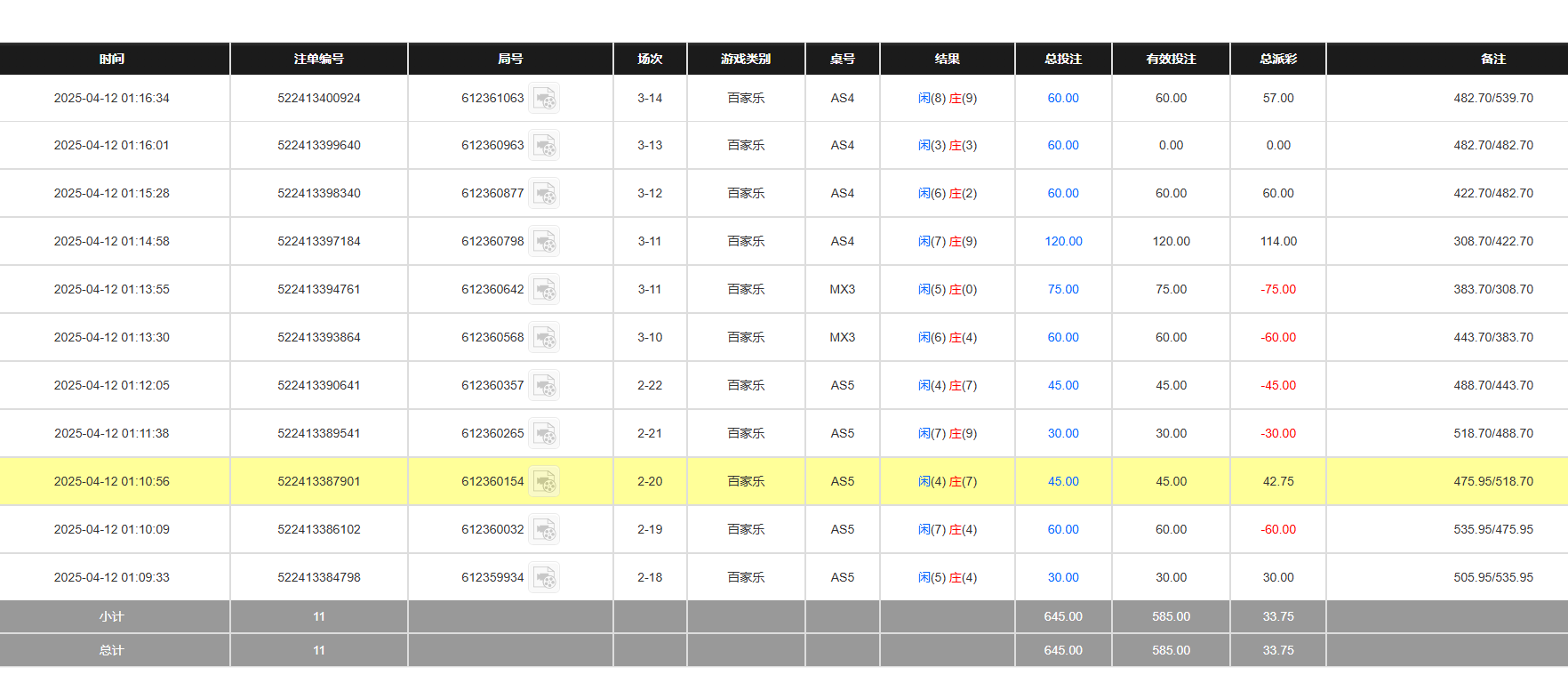Click 闲(7) 庄(9) result in session 3-11

coord(947,241)
